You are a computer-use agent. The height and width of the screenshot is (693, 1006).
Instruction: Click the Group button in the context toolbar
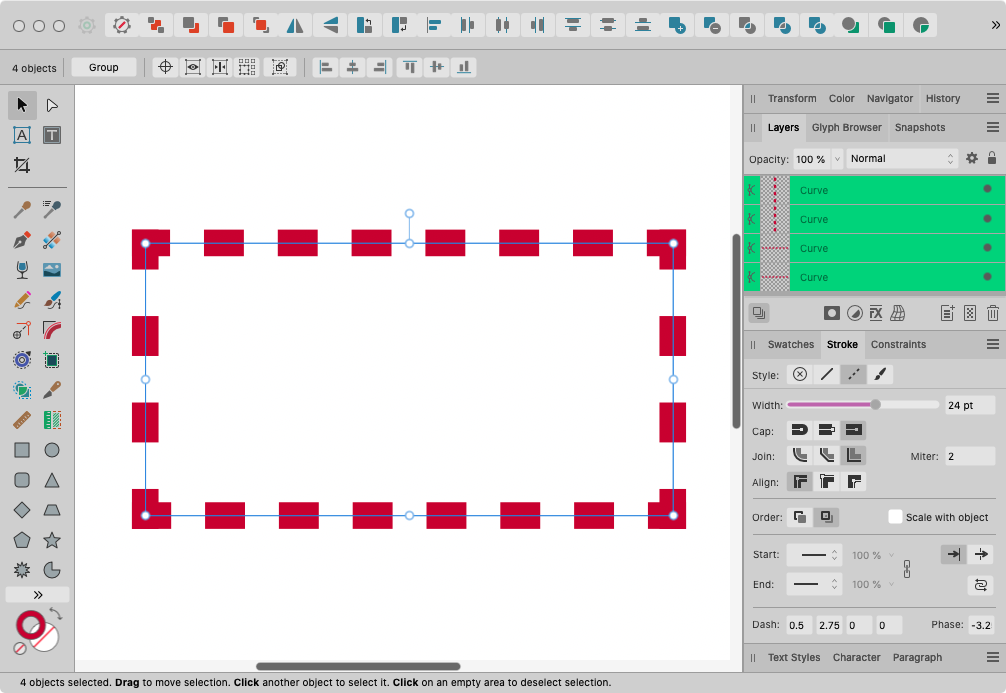[x=103, y=67]
